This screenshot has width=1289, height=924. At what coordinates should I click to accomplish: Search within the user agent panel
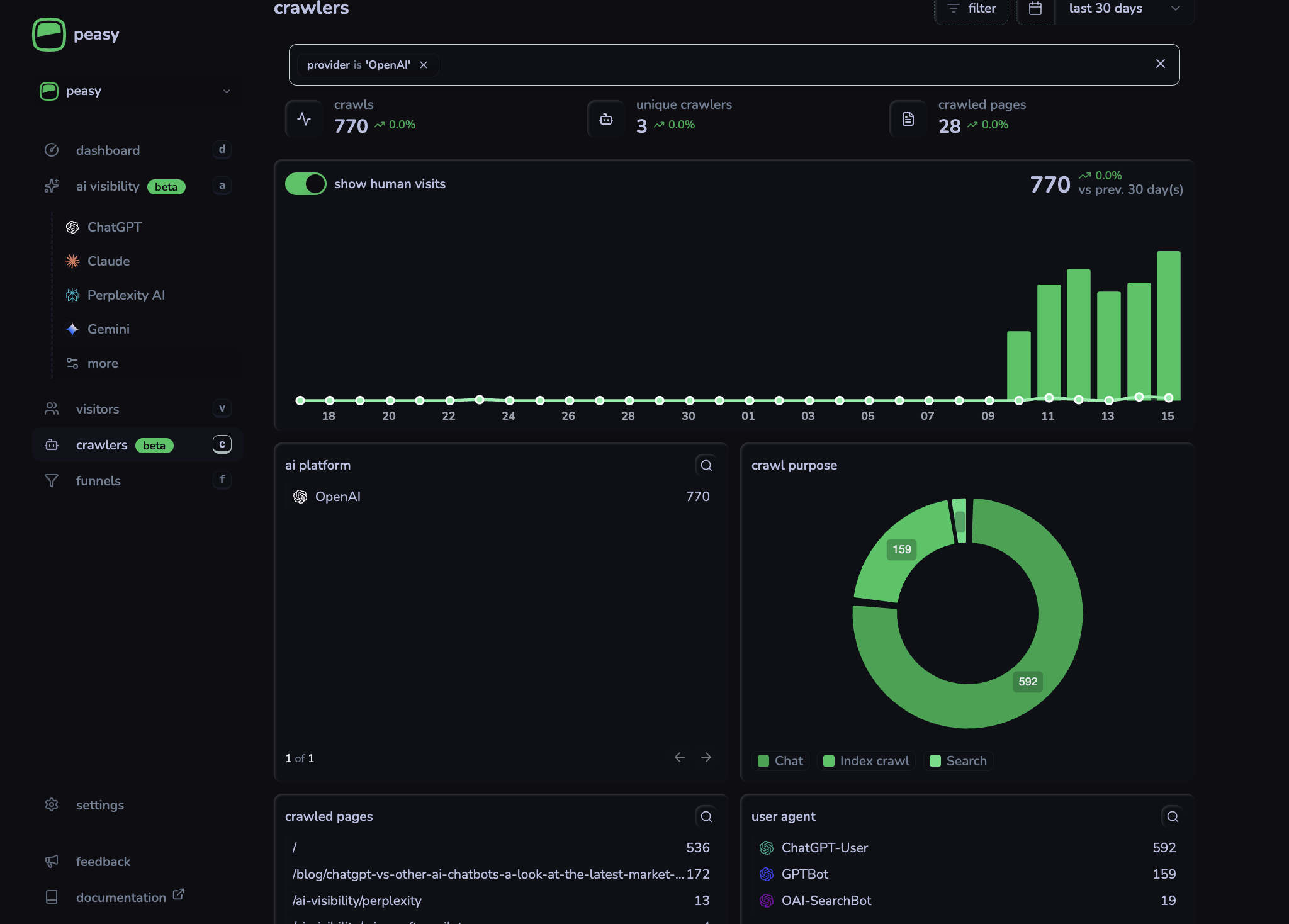[x=1173, y=816]
